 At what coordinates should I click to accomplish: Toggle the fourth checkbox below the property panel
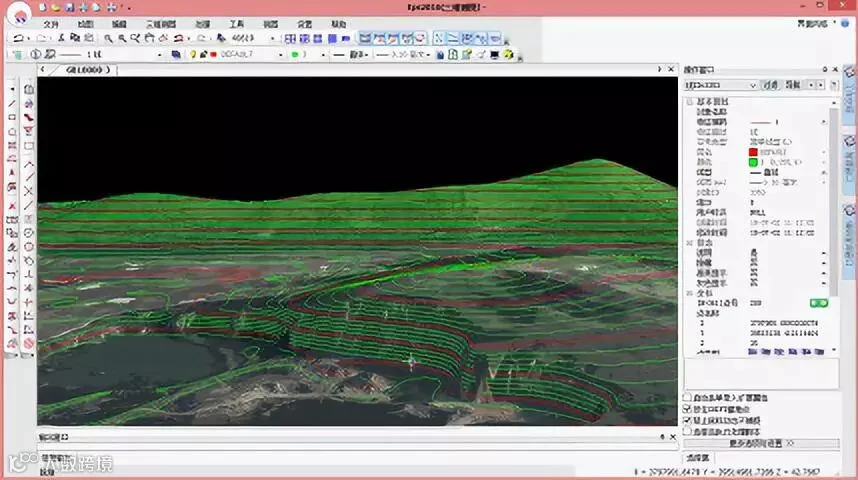tap(686, 432)
